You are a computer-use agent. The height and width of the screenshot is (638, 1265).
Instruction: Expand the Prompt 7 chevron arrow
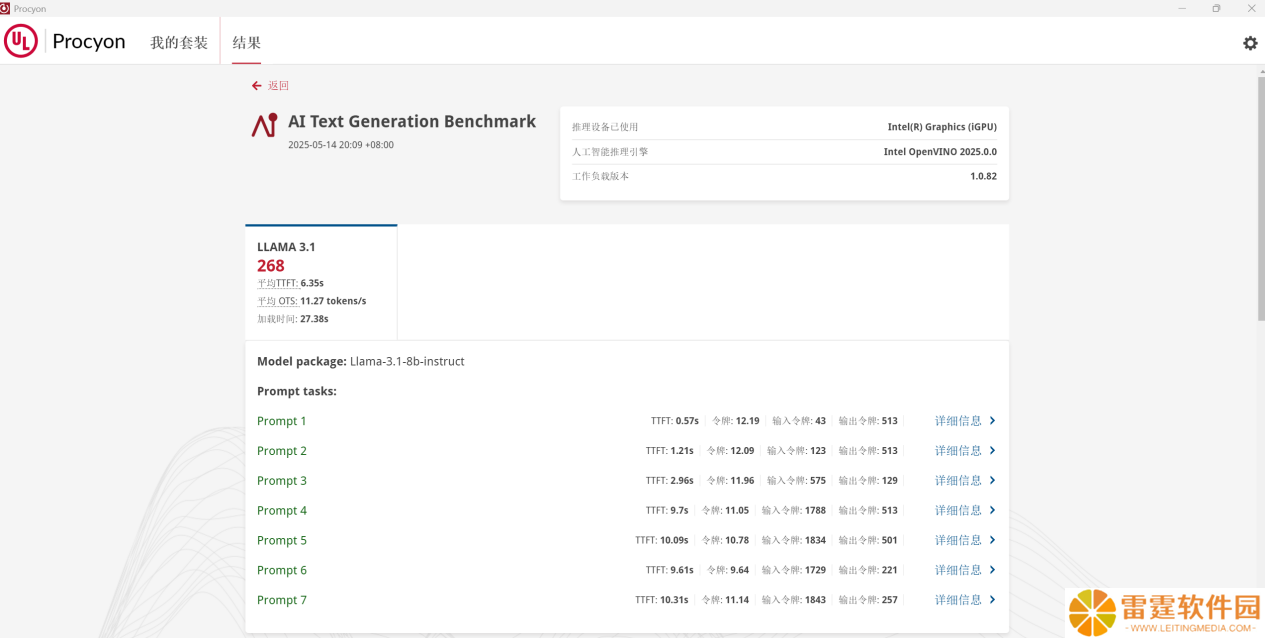click(992, 600)
